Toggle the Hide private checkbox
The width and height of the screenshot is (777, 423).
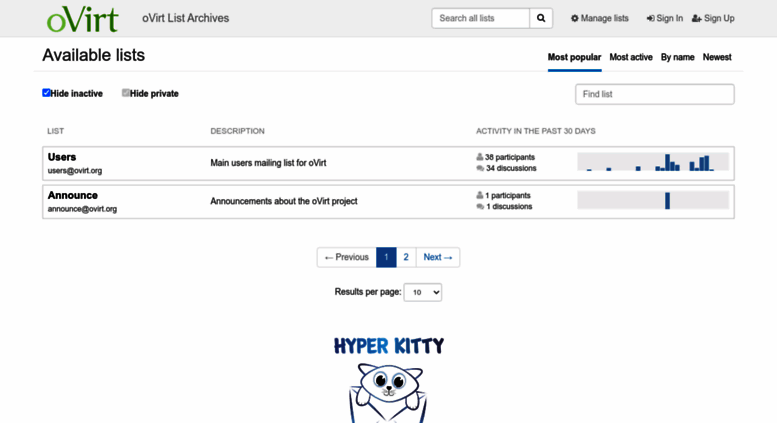(x=125, y=93)
